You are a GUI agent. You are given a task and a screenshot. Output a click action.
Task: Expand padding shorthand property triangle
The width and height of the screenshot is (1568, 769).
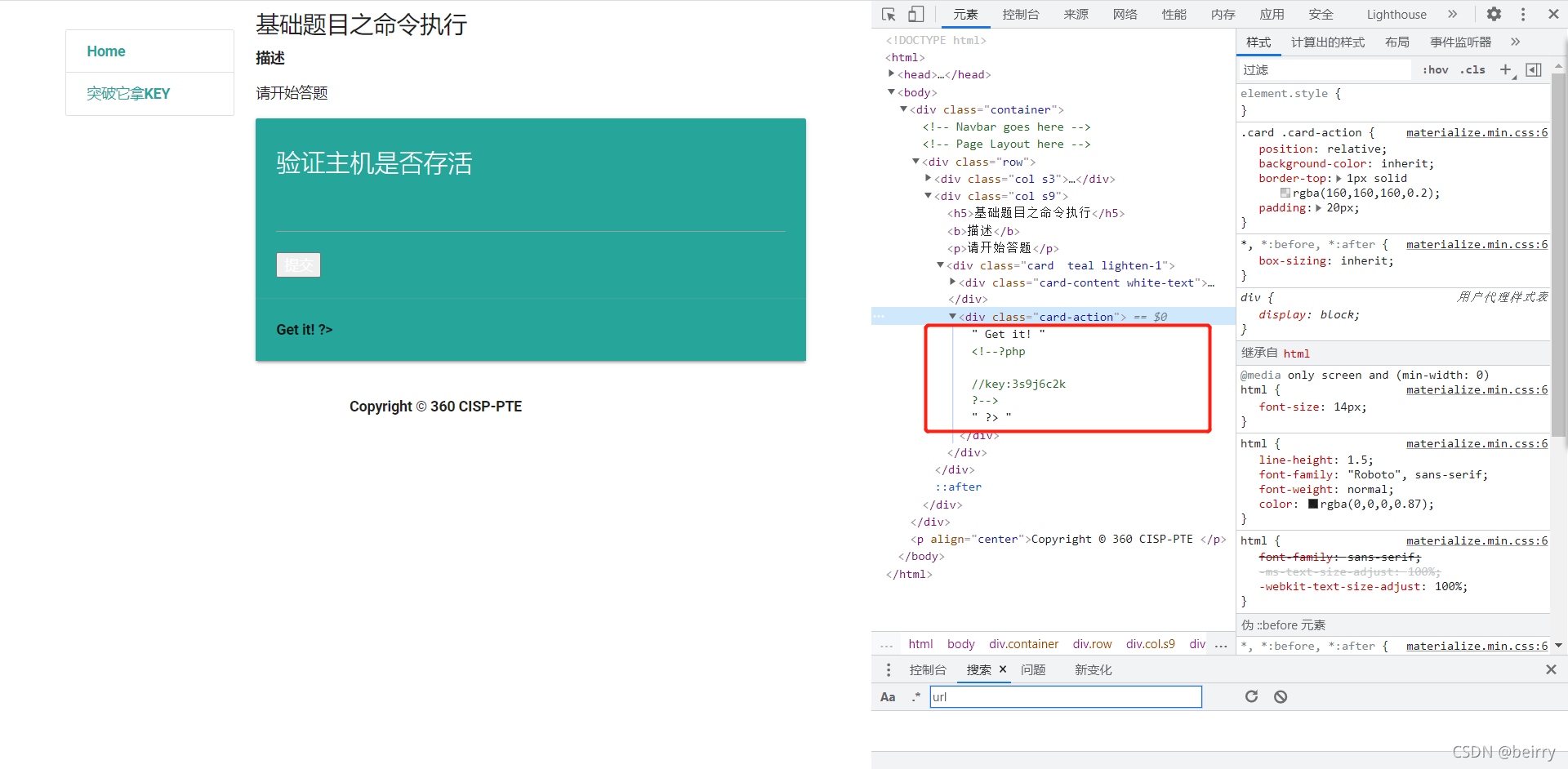coord(1318,207)
